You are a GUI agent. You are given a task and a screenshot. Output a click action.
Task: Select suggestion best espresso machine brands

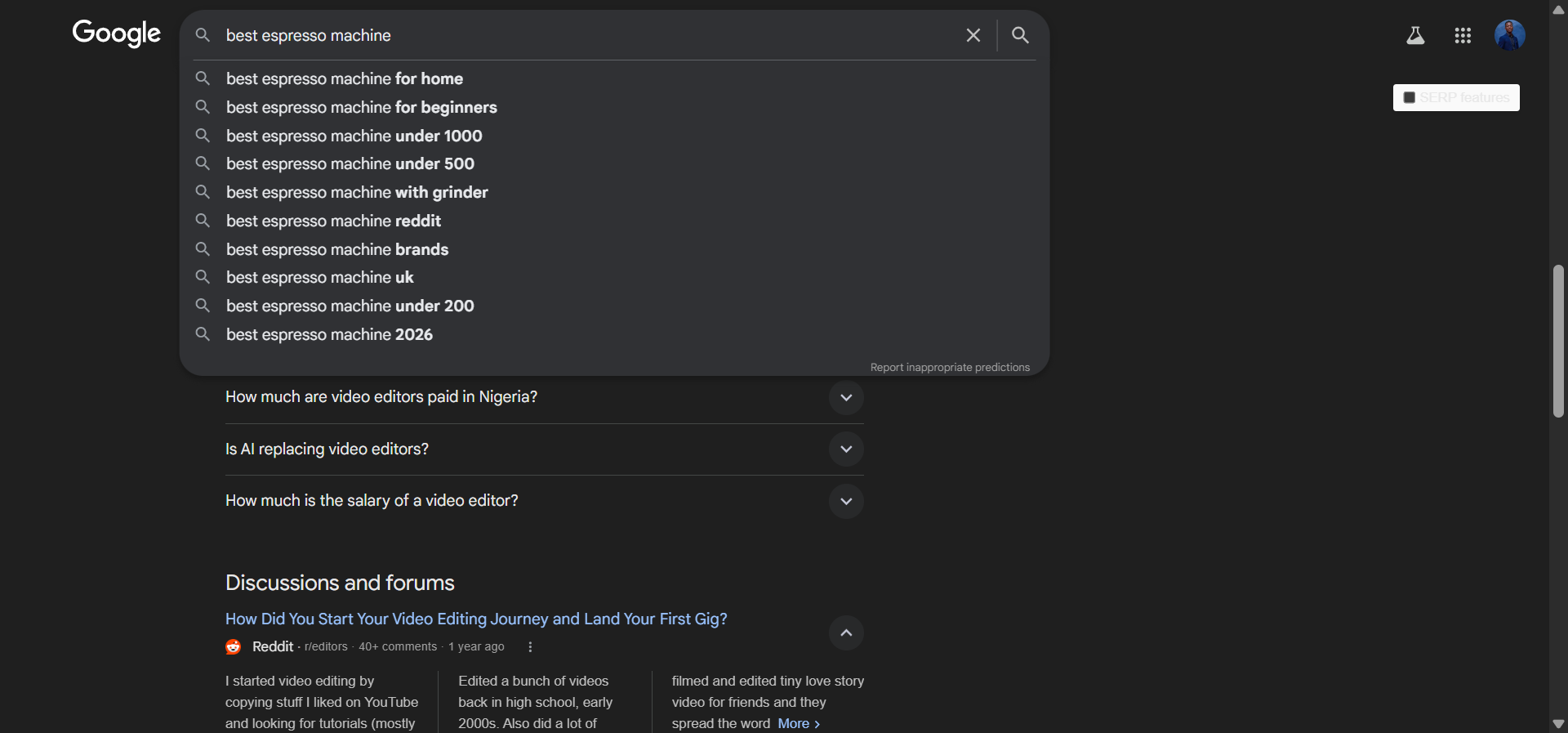pyautogui.click(x=614, y=249)
